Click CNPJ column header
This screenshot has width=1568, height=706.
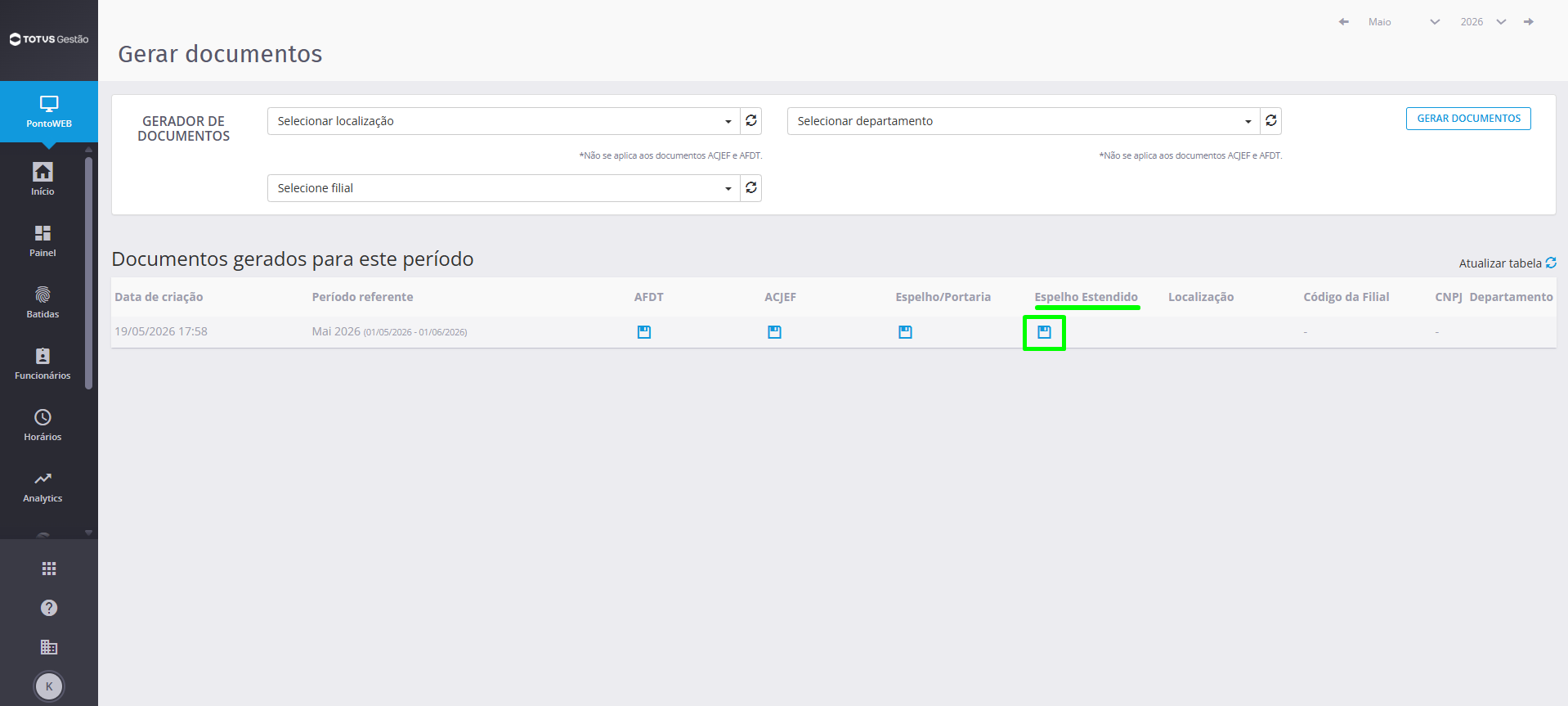pyautogui.click(x=1449, y=297)
